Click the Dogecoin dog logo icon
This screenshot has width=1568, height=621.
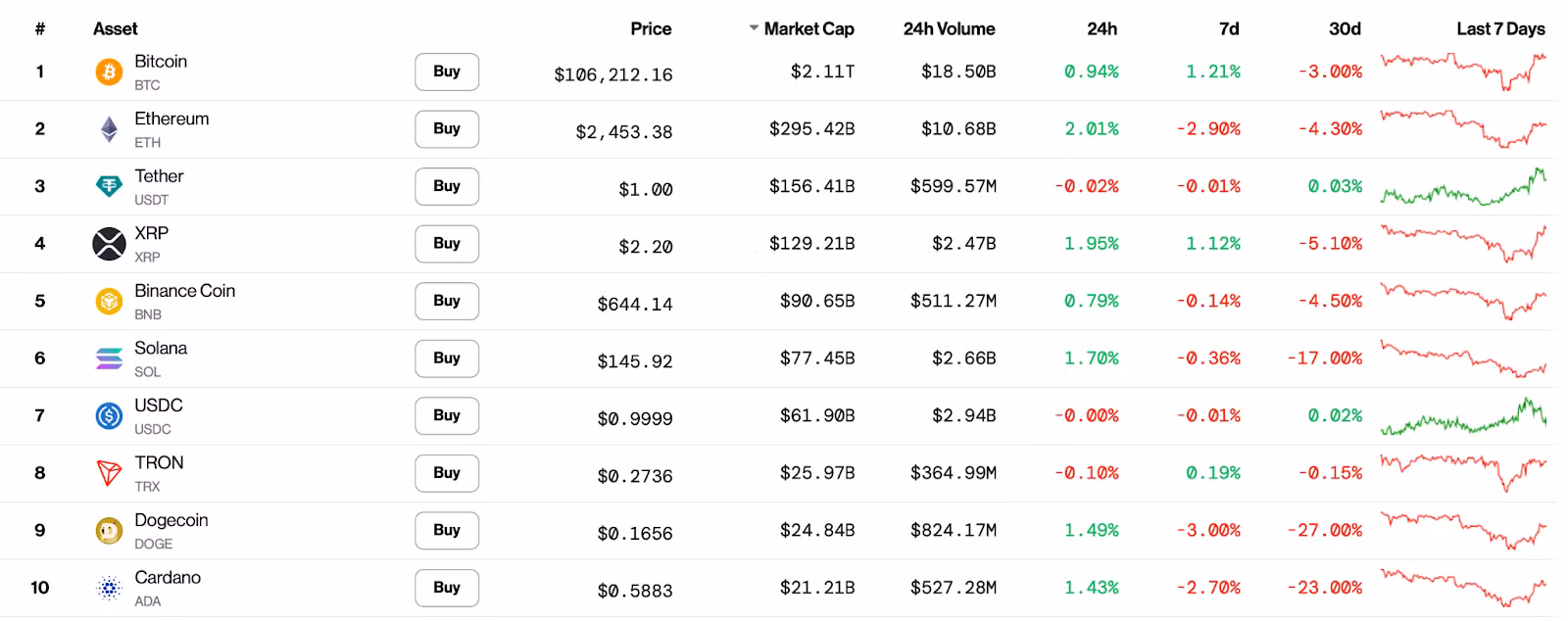pos(109,530)
